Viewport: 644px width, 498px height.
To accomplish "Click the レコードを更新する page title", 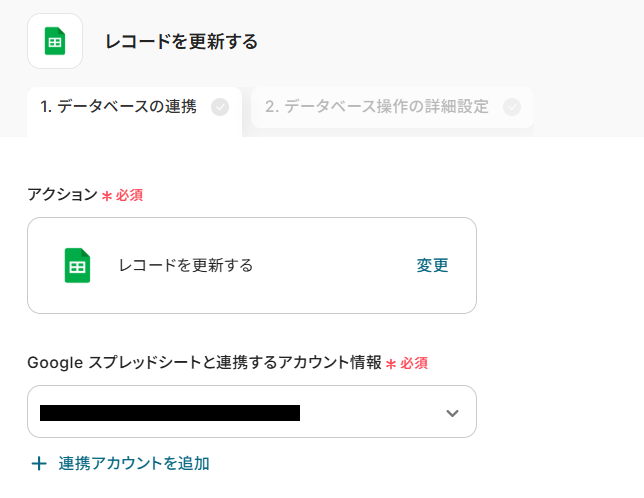I will pyautogui.click(x=181, y=41).
